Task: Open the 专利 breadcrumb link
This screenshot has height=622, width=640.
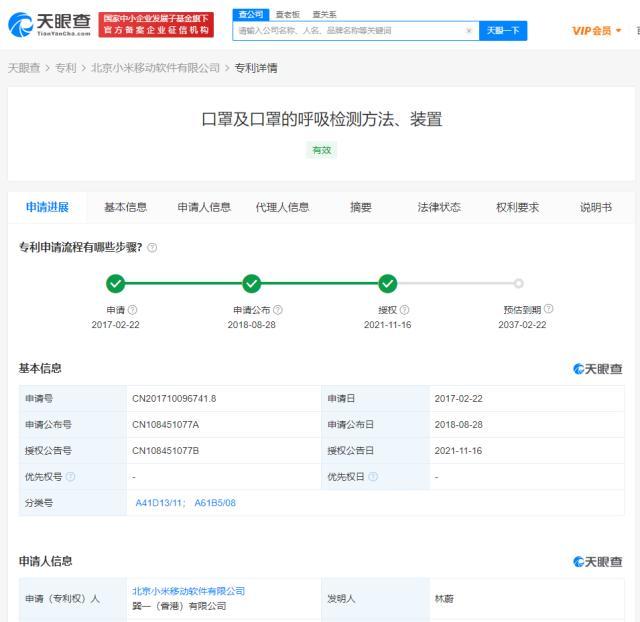Action: [x=66, y=68]
